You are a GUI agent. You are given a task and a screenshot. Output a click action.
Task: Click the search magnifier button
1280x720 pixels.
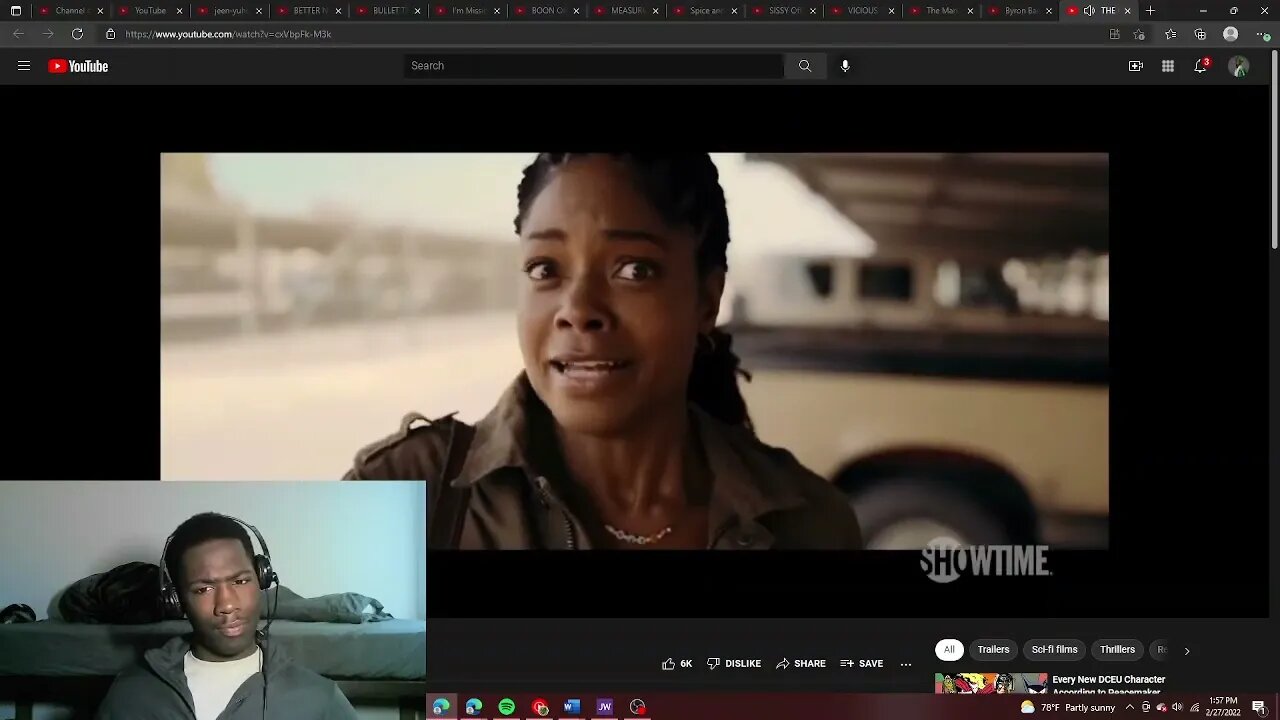805,66
